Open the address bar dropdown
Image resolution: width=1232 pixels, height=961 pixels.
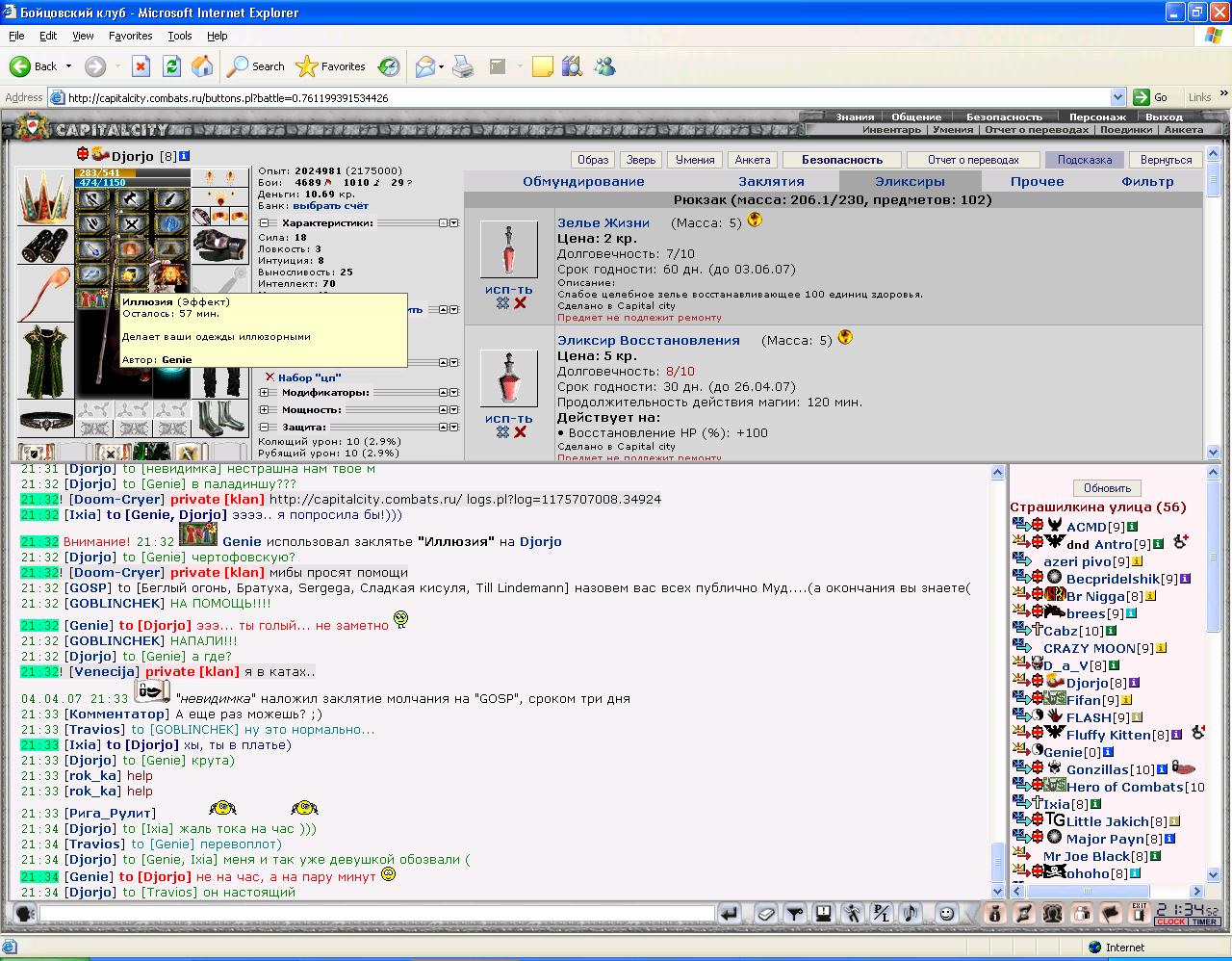pyautogui.click(x=1117, y=97)
